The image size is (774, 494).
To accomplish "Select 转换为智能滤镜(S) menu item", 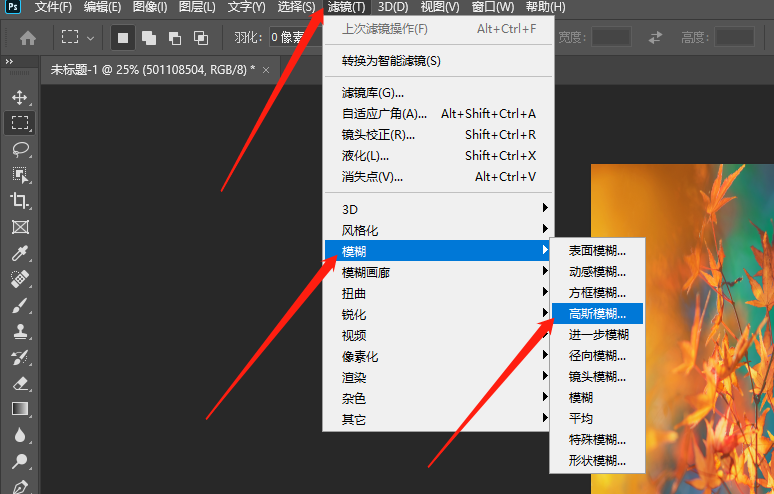I will pos(438,61).
